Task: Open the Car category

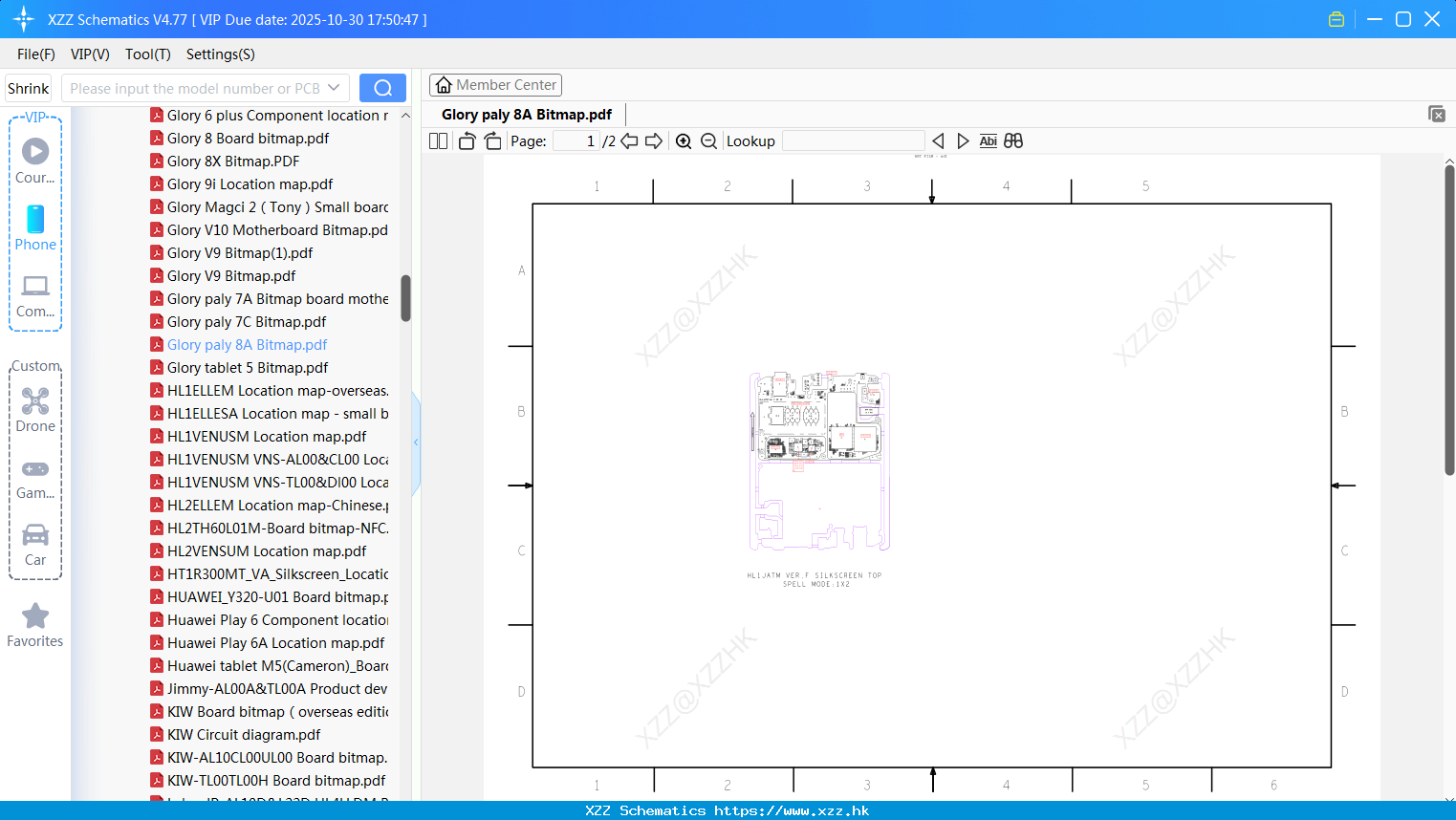Action: tap(35, 546)
